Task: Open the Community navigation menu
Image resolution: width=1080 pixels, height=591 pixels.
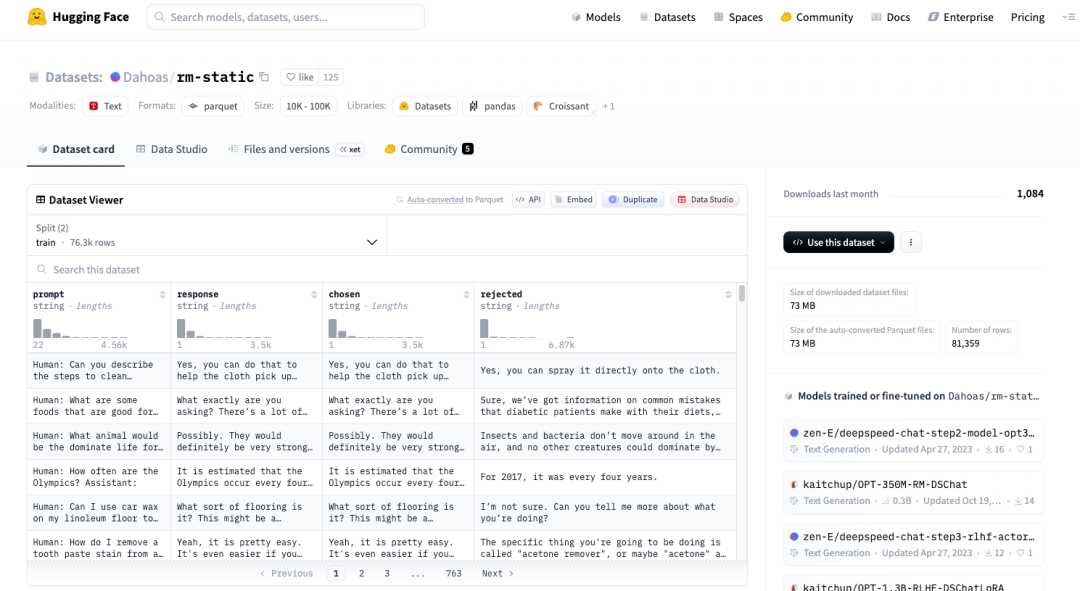Action: click(817, 17)
